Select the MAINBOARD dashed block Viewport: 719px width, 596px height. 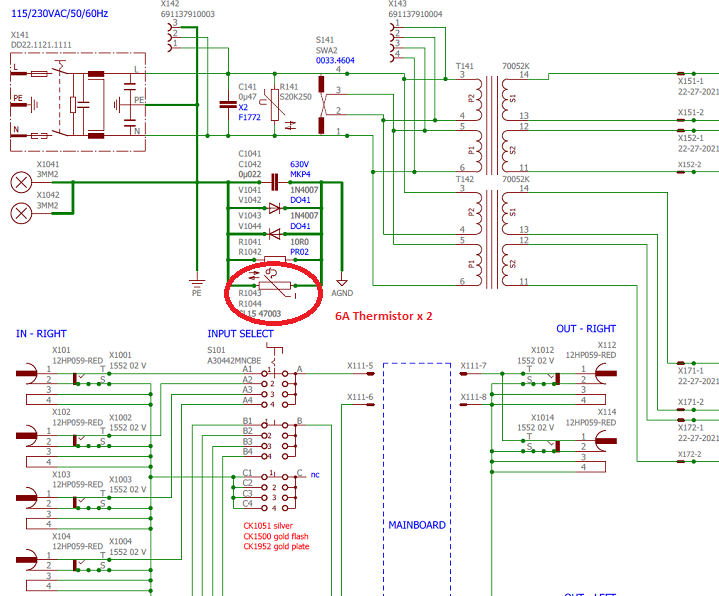pos(417,480)
